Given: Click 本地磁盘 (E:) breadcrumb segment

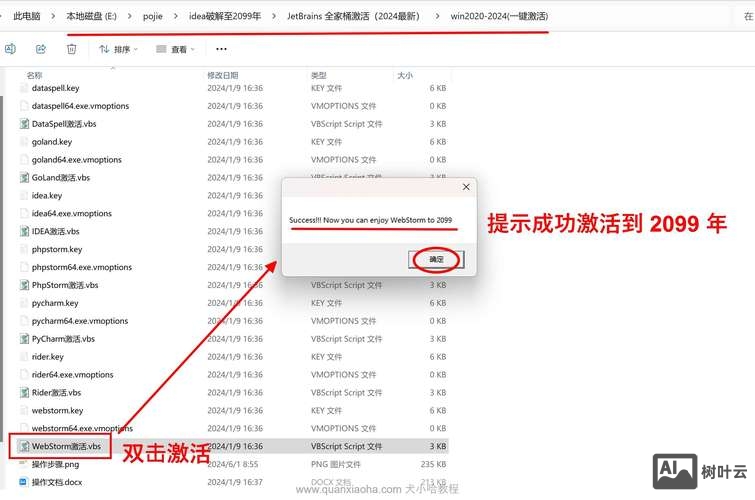Looking at the screenshot, I should [x=91, y=16].
